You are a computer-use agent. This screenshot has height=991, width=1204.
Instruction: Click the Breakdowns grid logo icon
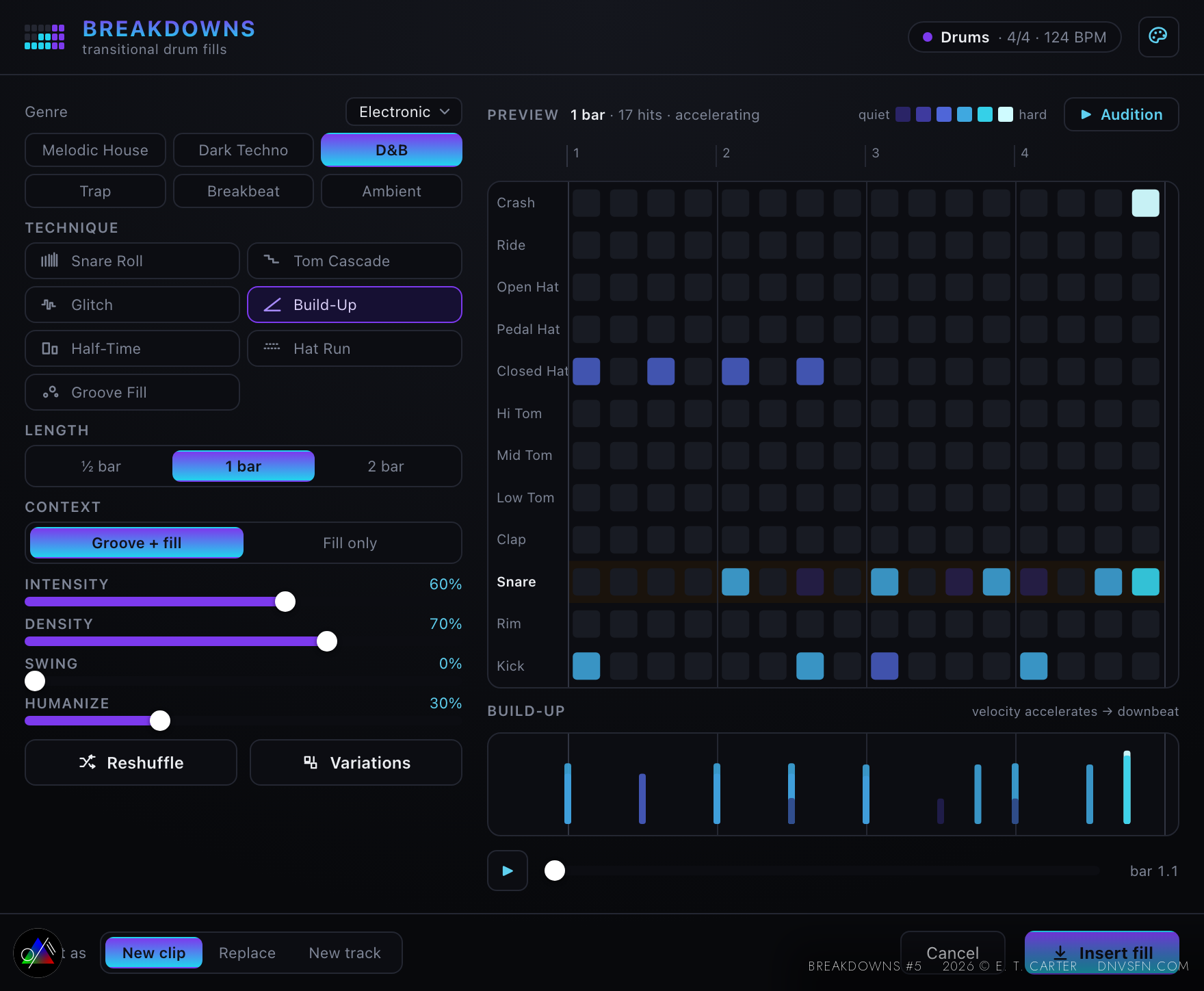[x=44, y=37]
